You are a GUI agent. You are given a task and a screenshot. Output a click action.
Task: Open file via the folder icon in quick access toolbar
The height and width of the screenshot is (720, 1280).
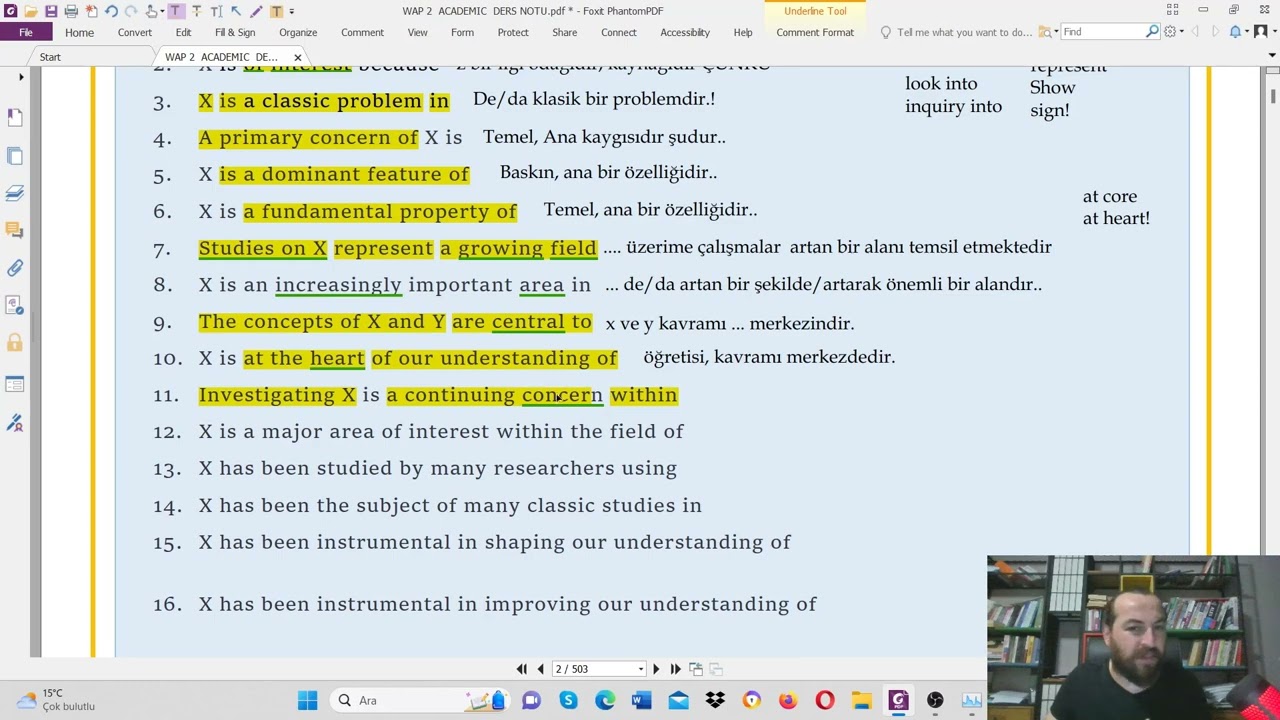click(30, 11)
